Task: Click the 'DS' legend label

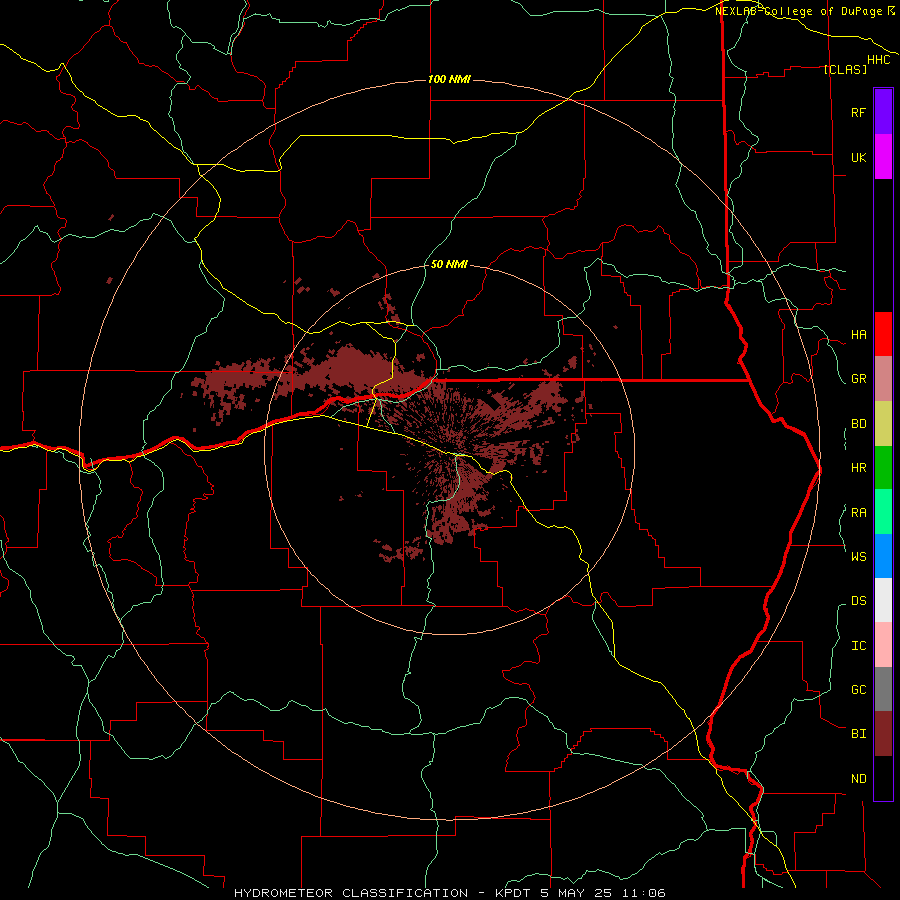Action: [x=858, y=600]
